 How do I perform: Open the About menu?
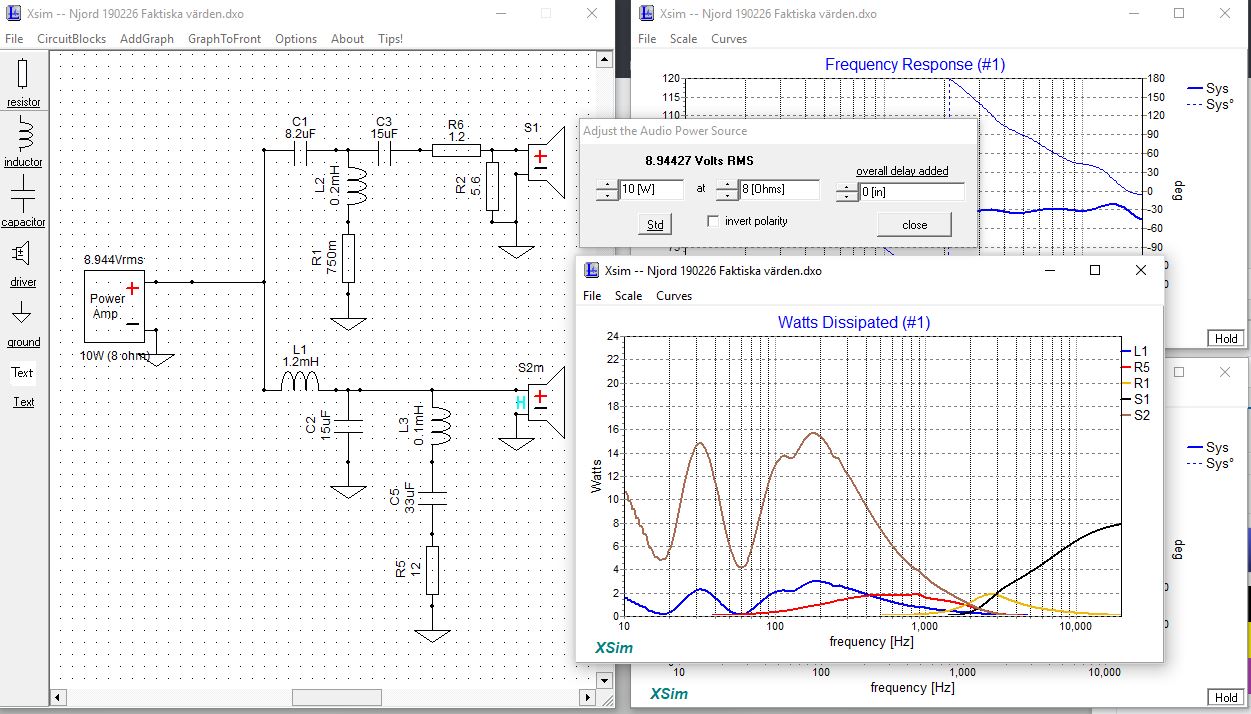tap(347, 38)
